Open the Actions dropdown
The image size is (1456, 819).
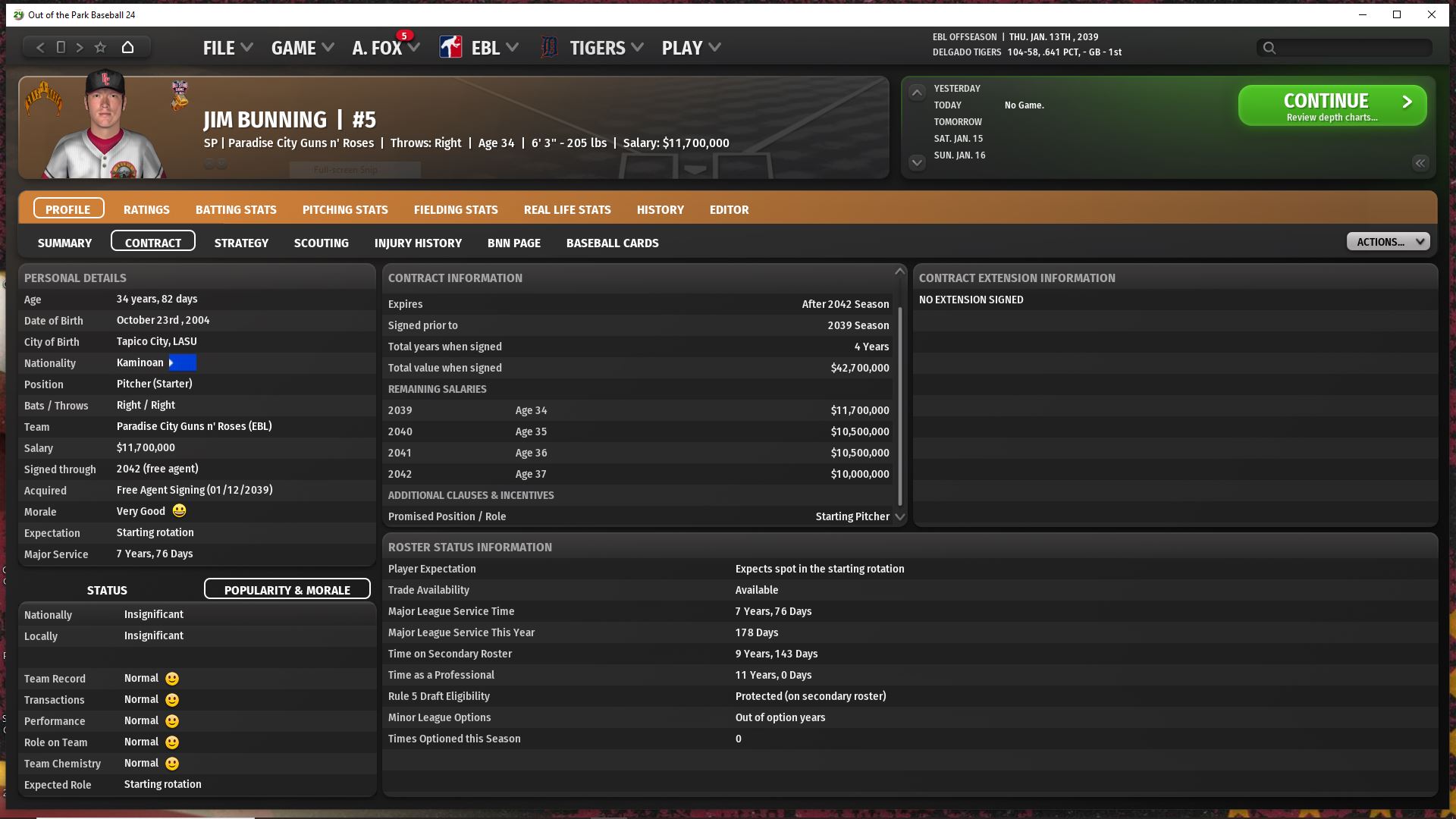(1388, 242)
